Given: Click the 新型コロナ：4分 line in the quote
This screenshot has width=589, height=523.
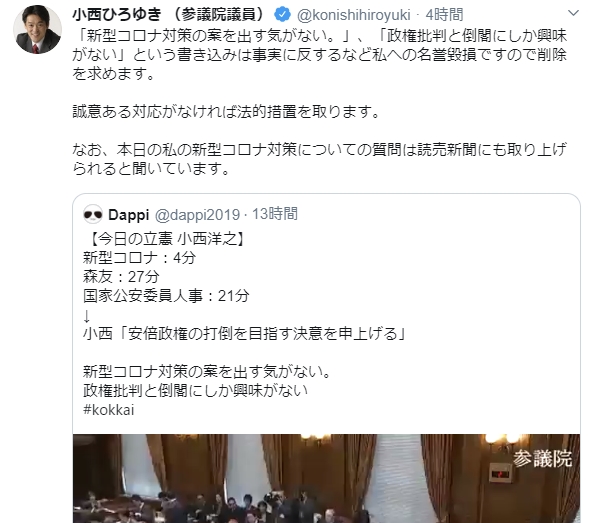Looking at the screenshot, I should pos(139,258).
